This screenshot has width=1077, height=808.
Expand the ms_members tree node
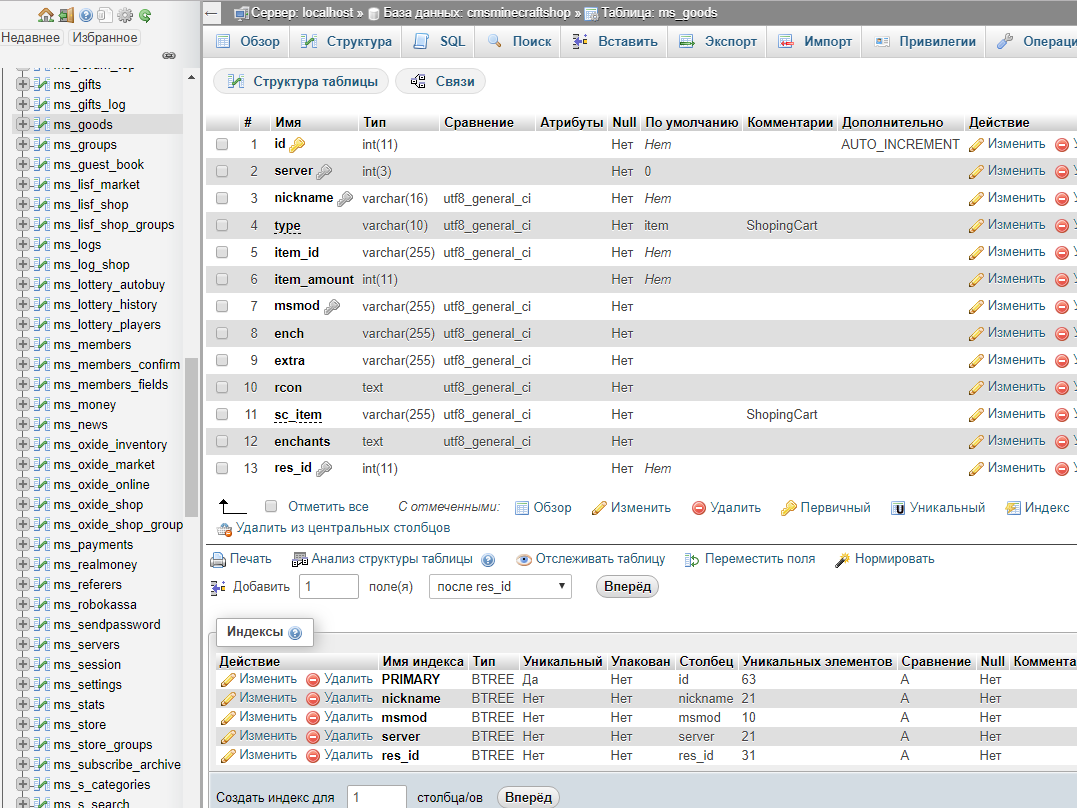(x=23, y=345)
